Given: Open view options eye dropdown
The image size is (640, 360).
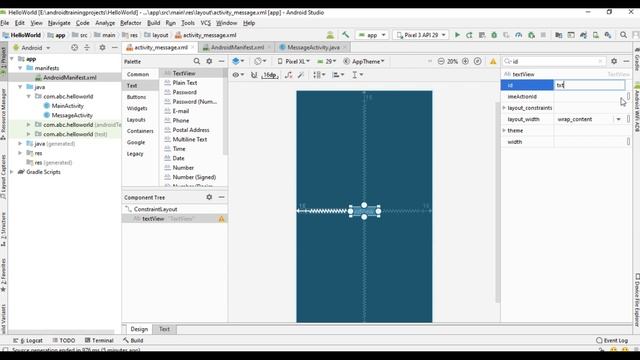Looking at the screenshot, I should coord(238,75).
